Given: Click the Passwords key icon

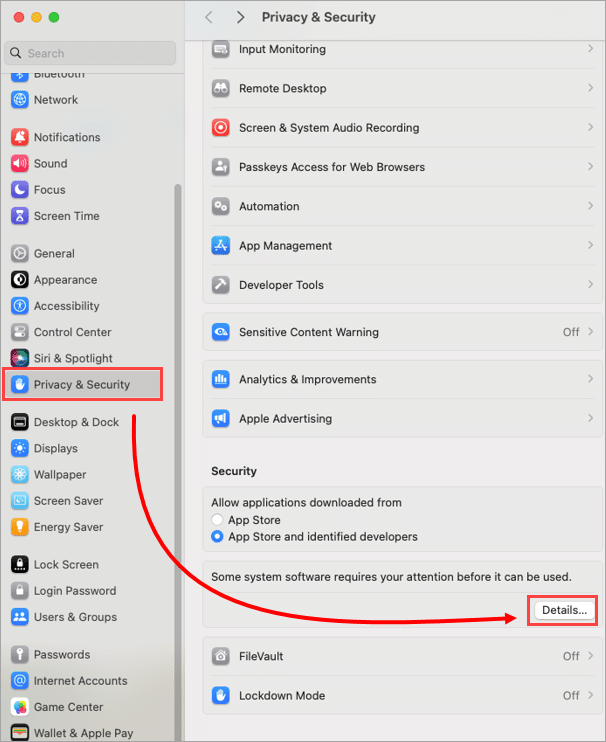Looking at the screenshot, I should (x=19, y=654).
